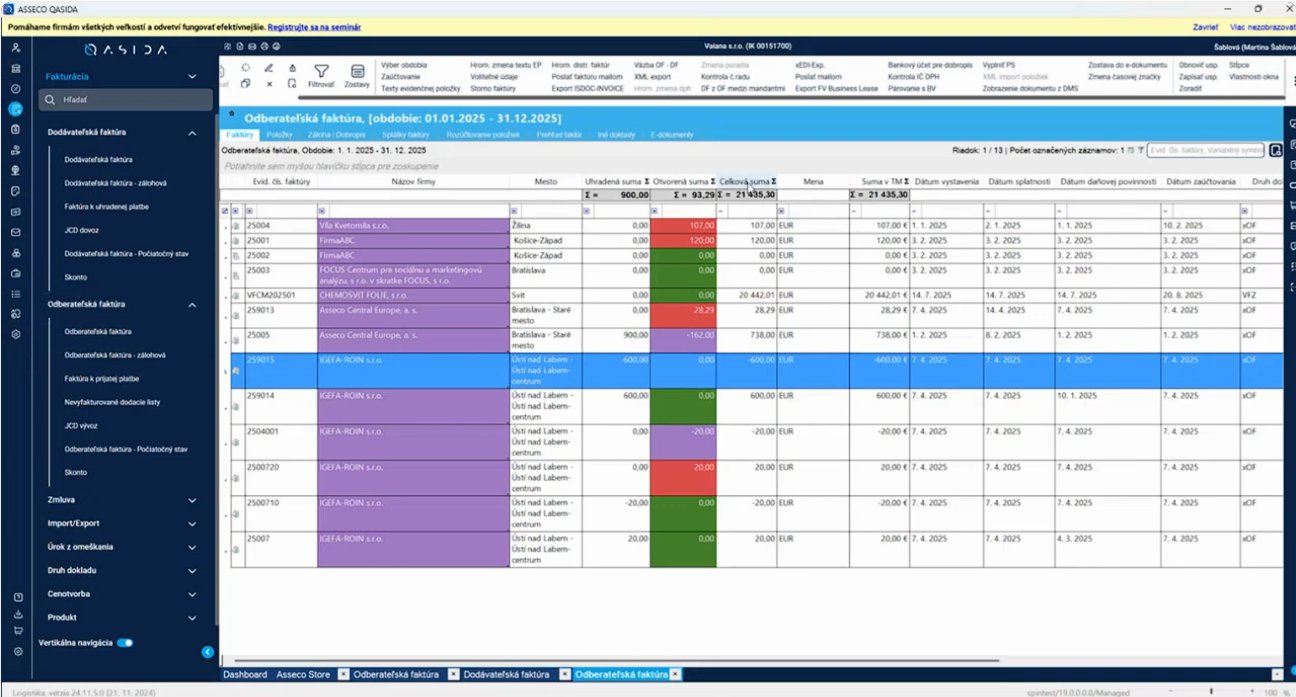Close the Asseco Store bottom tab
Viewport: 1296px width, 697px height.
(x=343, y=675)
